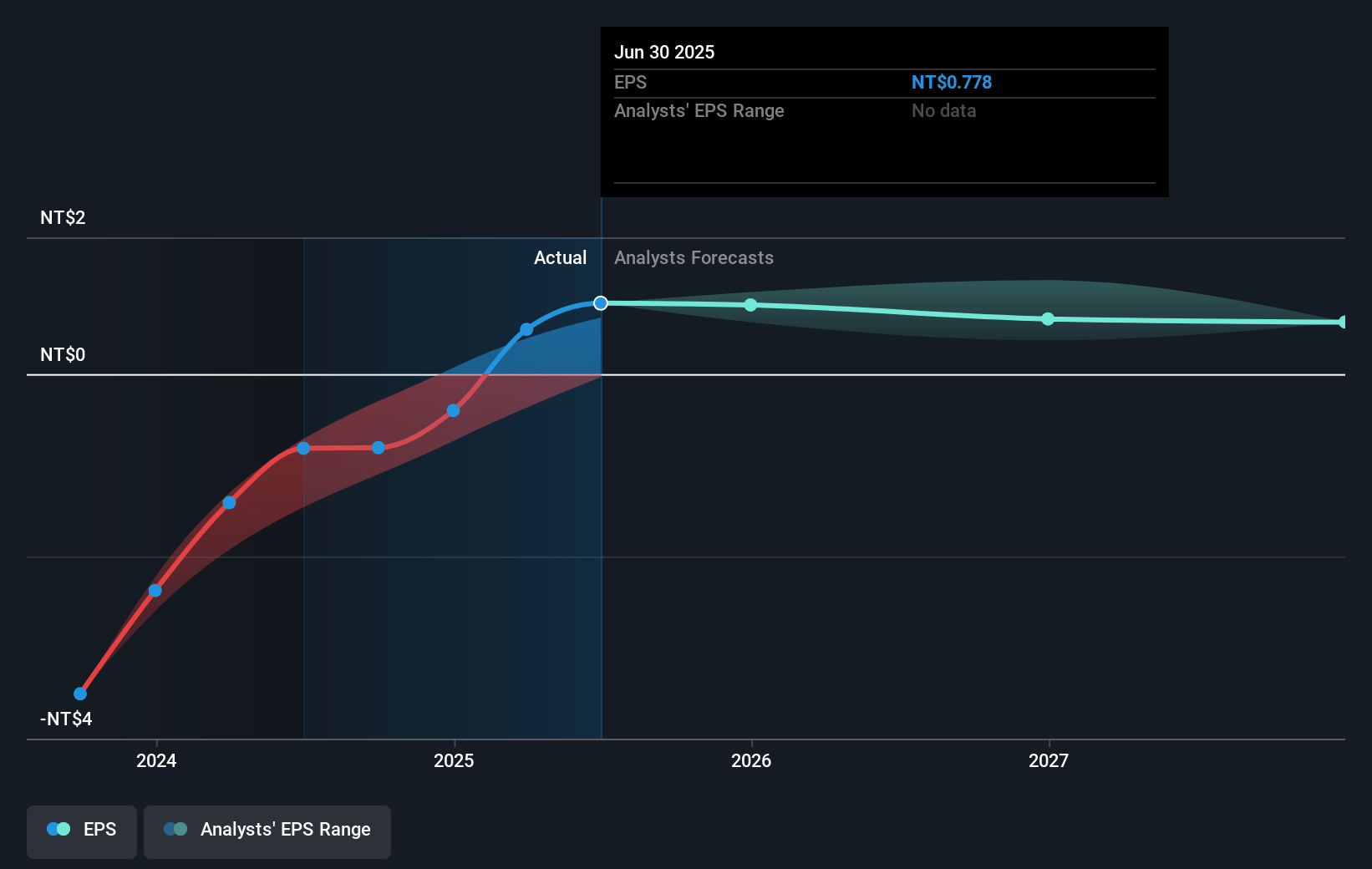Click the Jun 30 2025 tooltip date
This screenshot has width=1372, height=869.
coord(664,52)
